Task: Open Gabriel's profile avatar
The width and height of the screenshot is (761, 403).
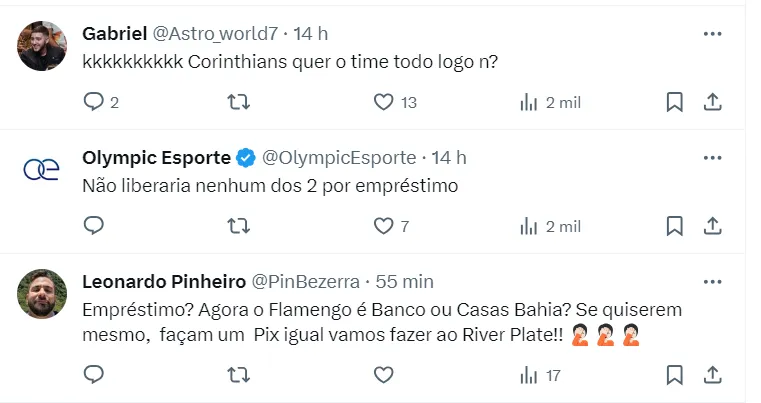Action: [42, 46]
